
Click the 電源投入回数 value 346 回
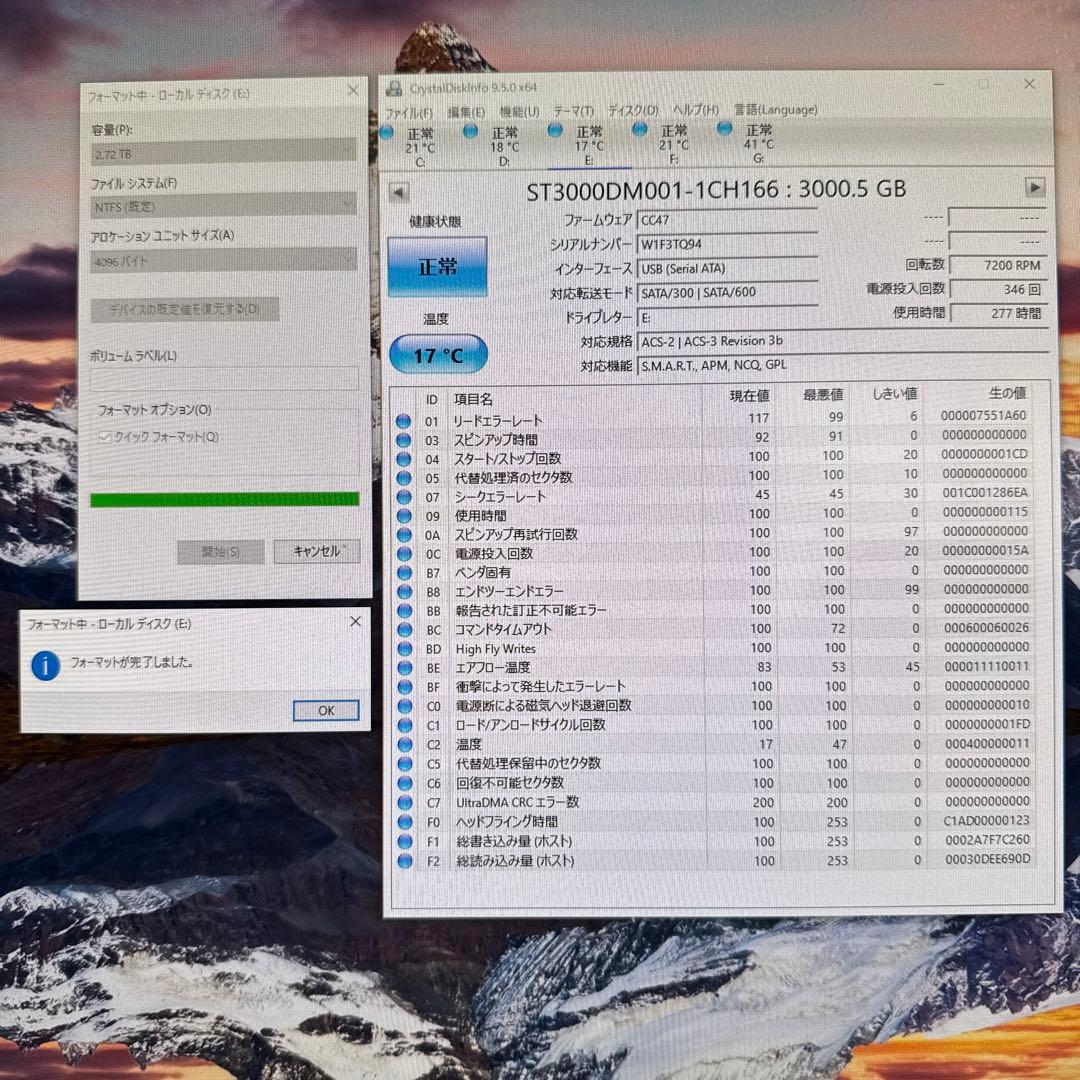tap(998, 290)
